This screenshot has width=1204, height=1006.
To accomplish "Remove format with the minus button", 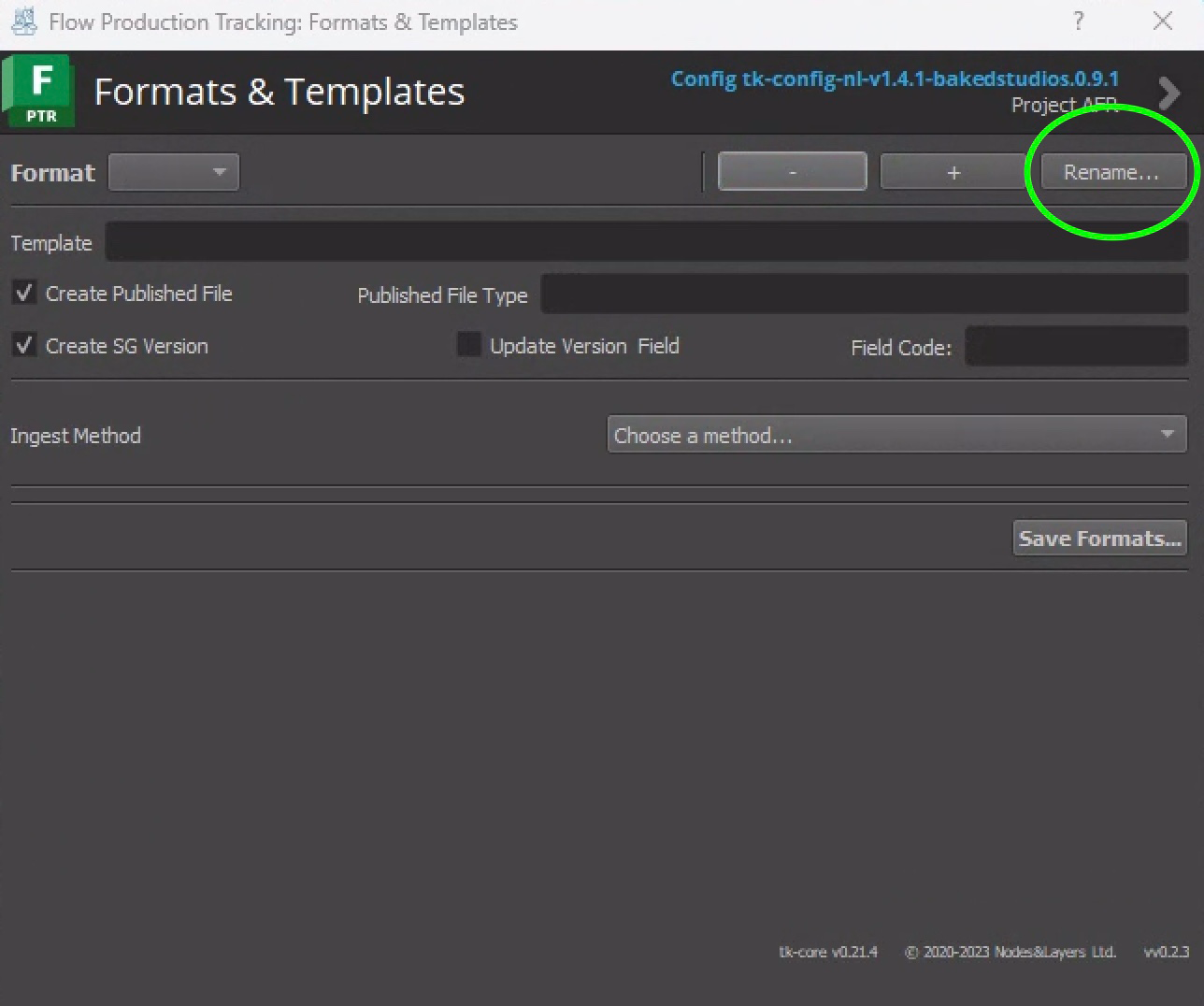I will coord(792,172).
